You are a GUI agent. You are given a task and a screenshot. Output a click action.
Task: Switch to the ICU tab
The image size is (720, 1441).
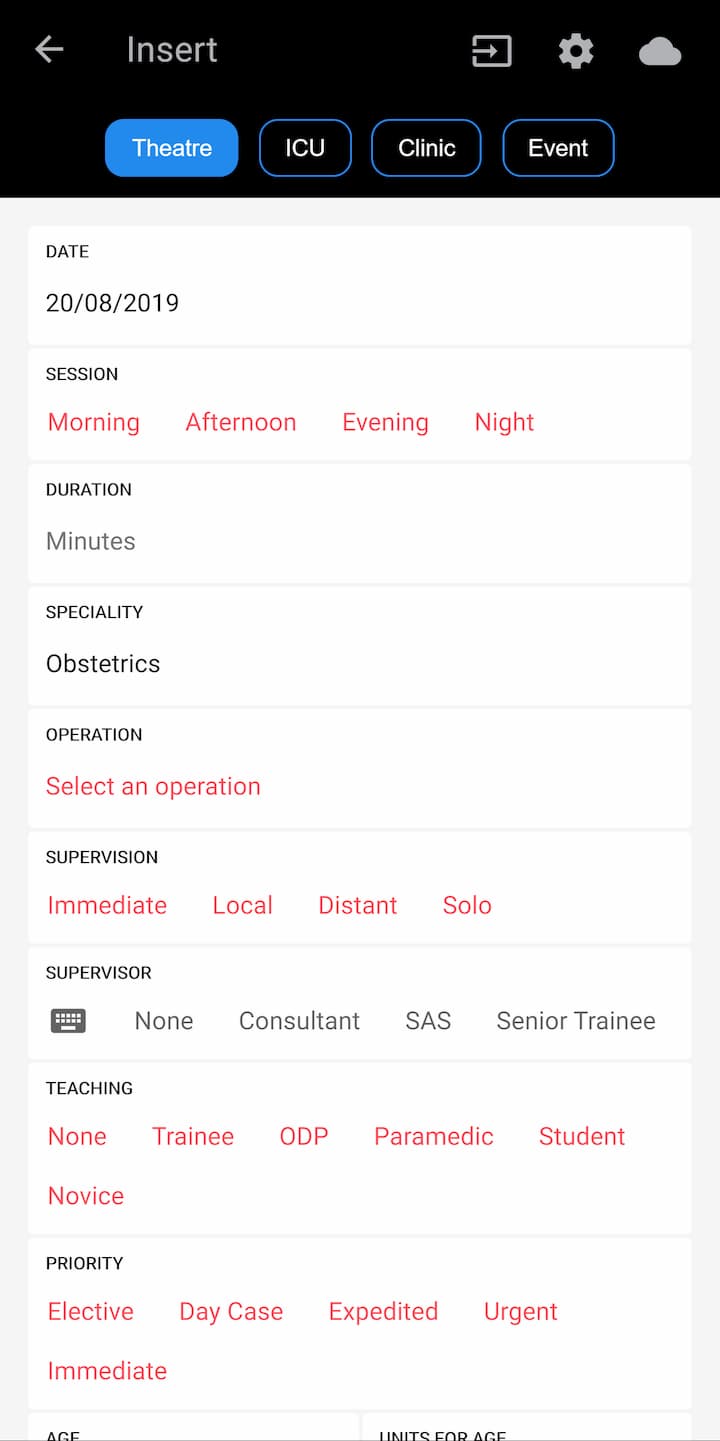click(x=305, y=148)
